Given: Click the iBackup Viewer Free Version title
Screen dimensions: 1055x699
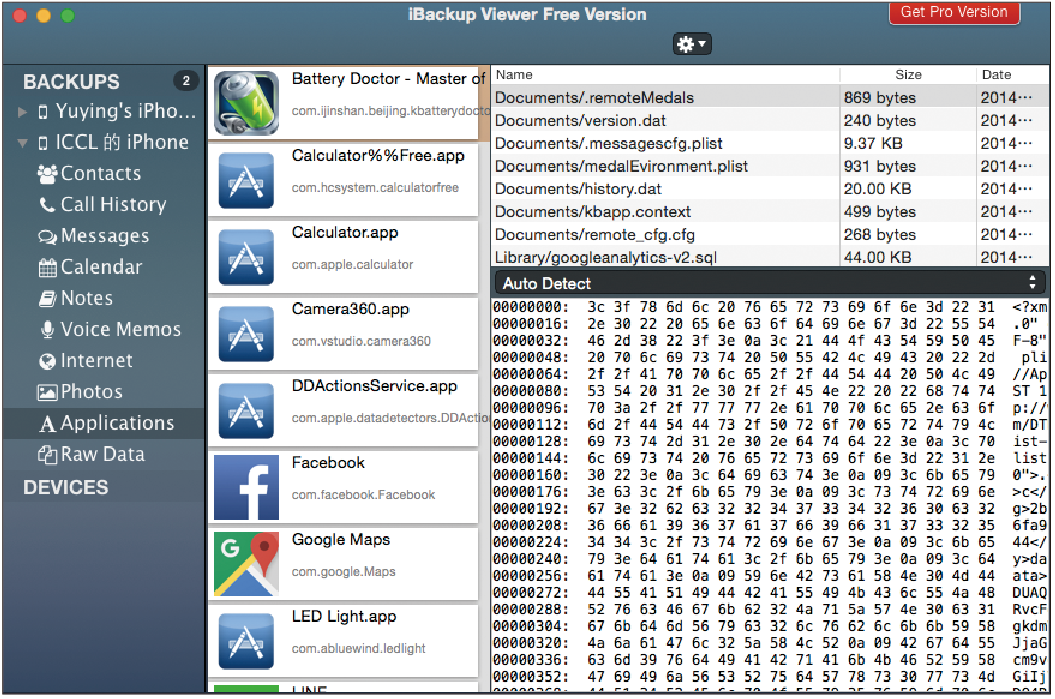Looking at the screenshot, I should click(x=527, y=15).
